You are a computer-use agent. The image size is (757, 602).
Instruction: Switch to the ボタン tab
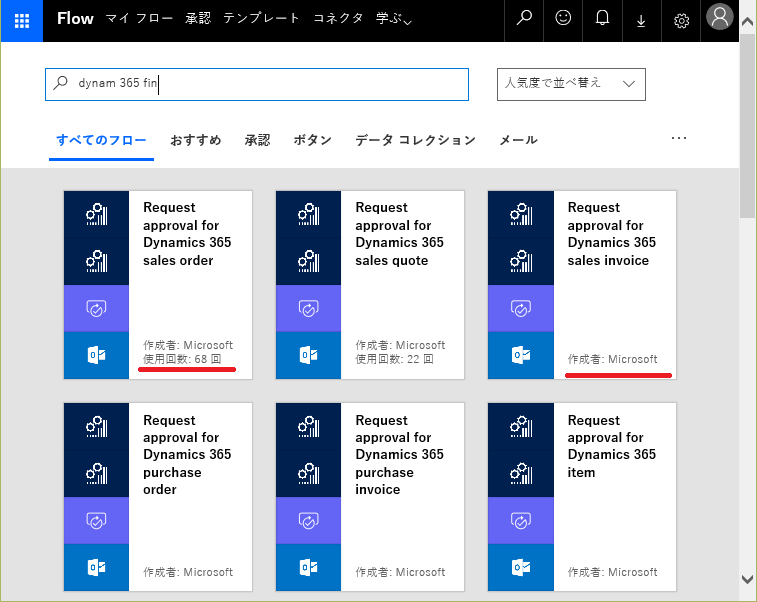click(312, 140)
